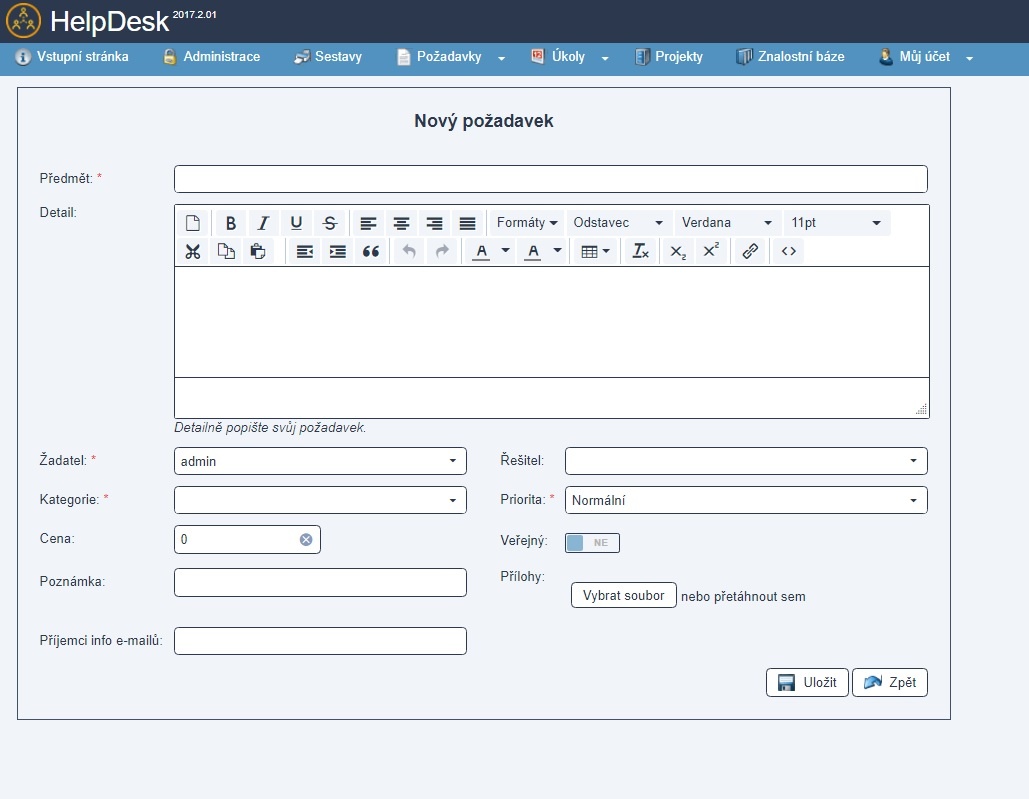Image resolution: width=1029 pixels, height=799 pixels.
Task: Open the Kategorie dropdown
Action: click(320, 500)
